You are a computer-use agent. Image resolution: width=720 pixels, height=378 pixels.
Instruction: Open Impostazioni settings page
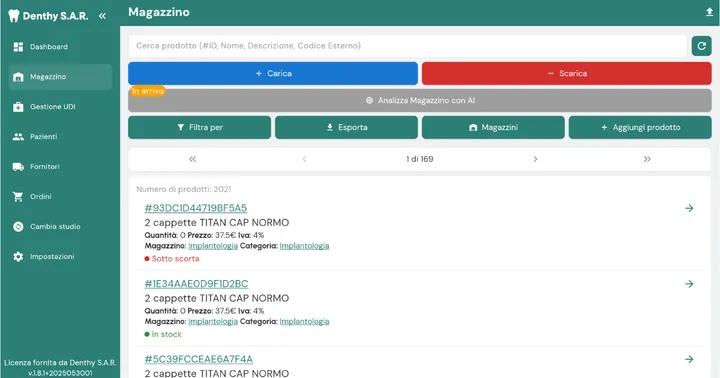[61, 256]
